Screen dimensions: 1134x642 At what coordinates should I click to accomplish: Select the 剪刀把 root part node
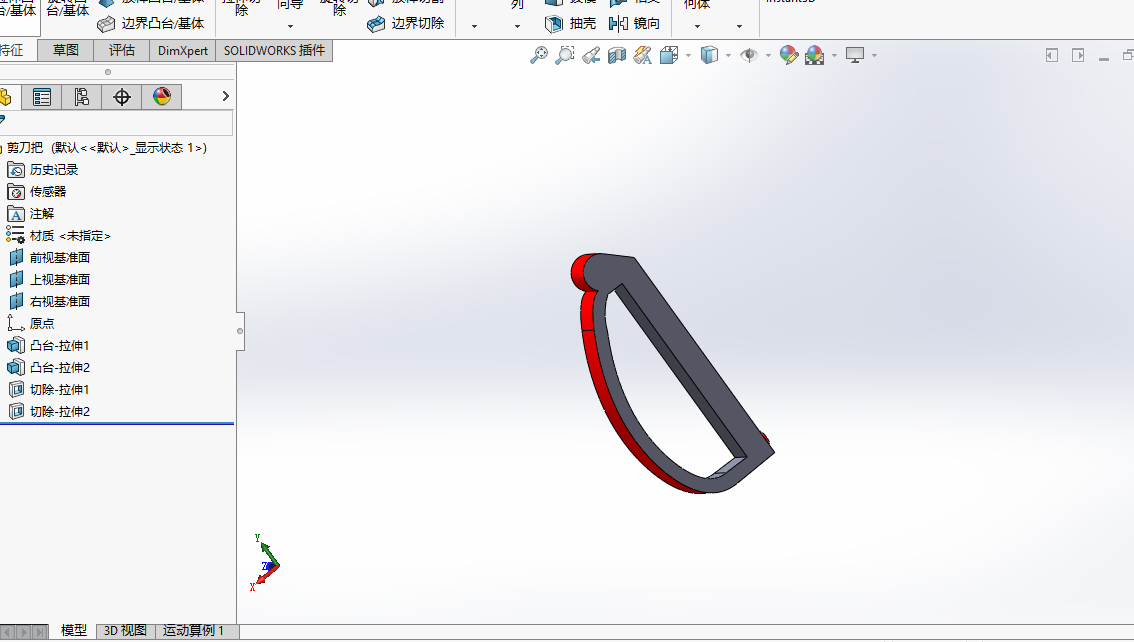(x=106, y=147)
